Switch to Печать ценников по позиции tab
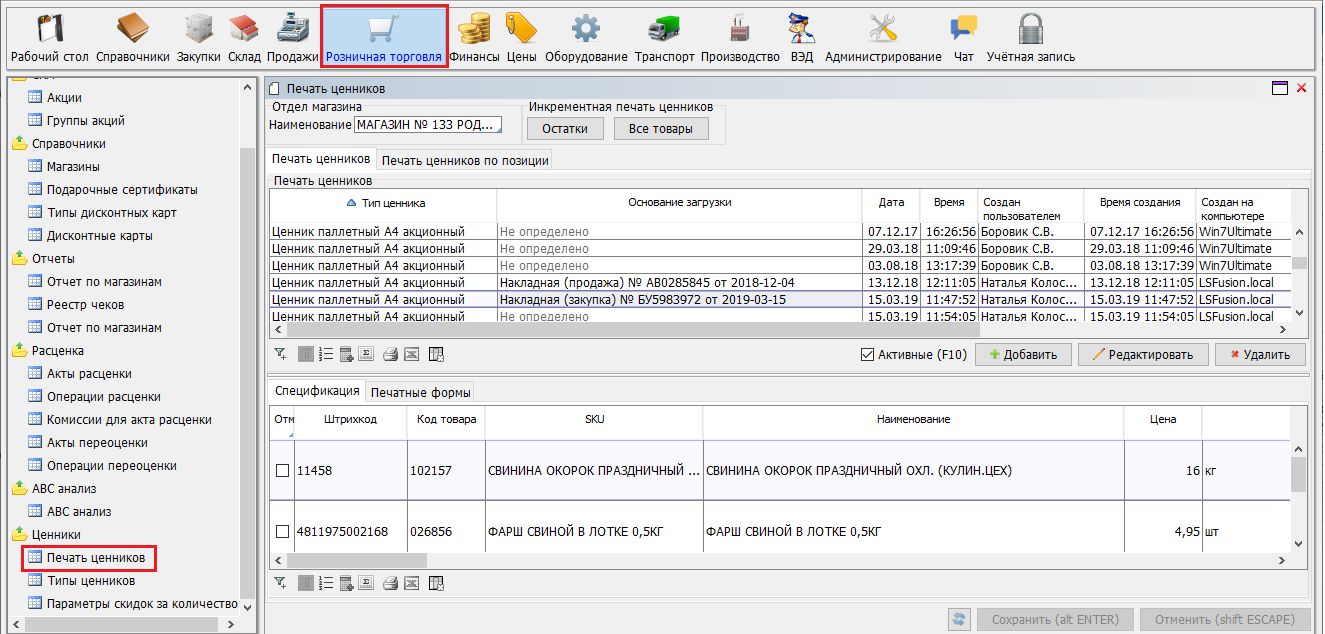Image resolution: width=1325 pixels, height=634 pixels. (464, 160)
